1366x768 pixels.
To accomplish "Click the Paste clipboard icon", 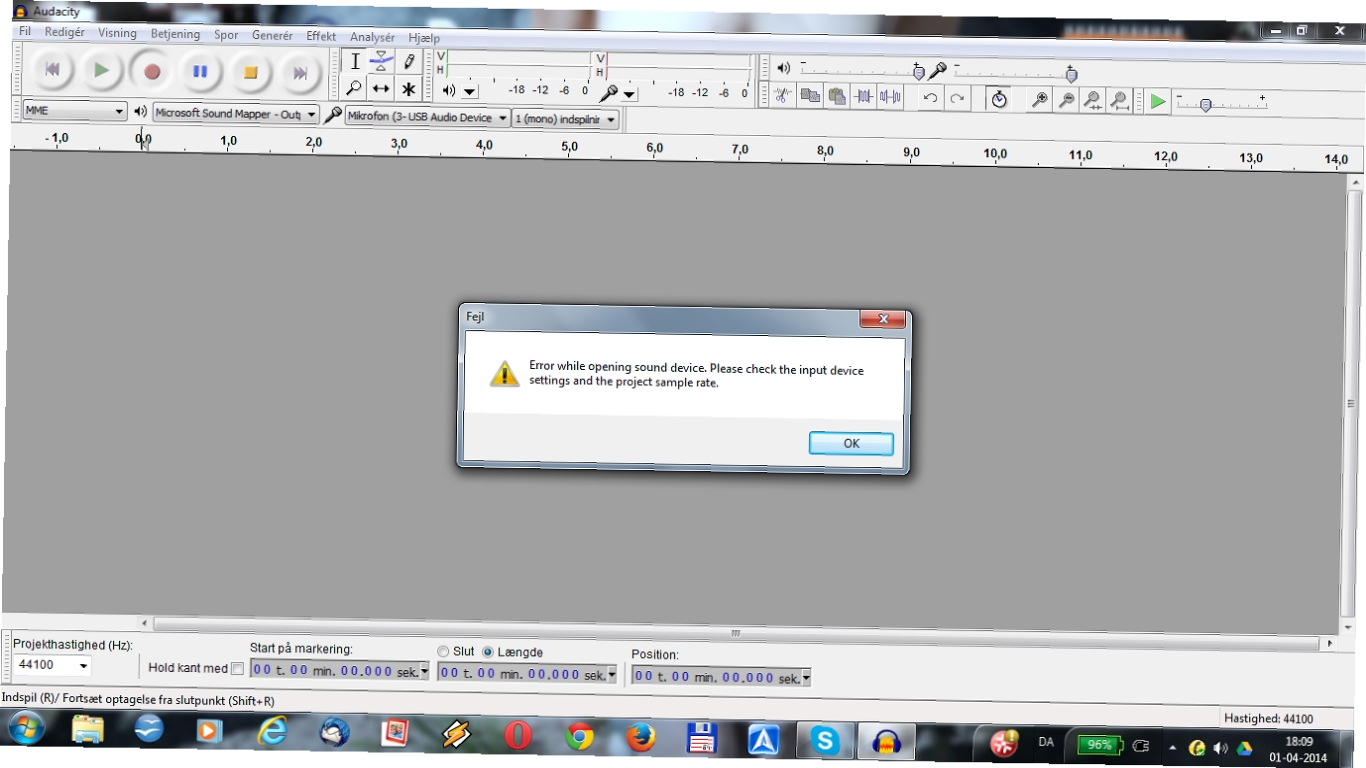I will click(x=837, y=97).
